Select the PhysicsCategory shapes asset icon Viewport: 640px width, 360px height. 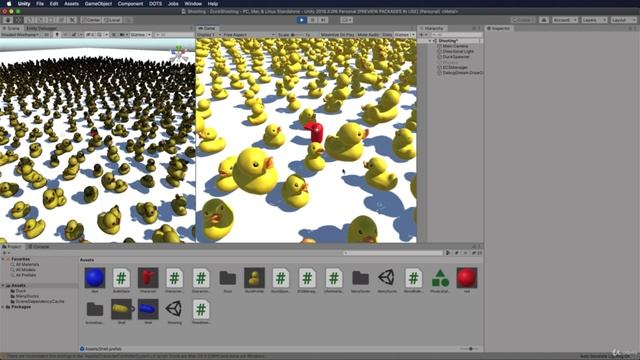click(440, 278)
